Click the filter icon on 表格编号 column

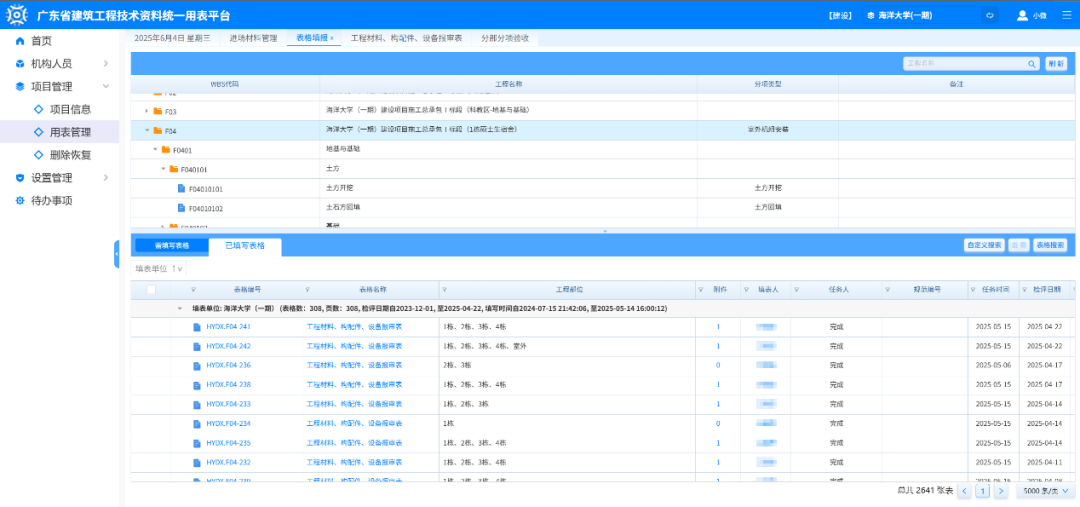click(x=194, y=290)
